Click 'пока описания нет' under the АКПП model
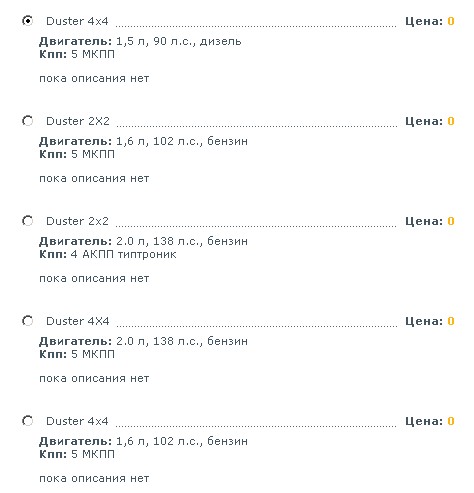This screenshot has height=493, width=474. (x=94, y=279)
